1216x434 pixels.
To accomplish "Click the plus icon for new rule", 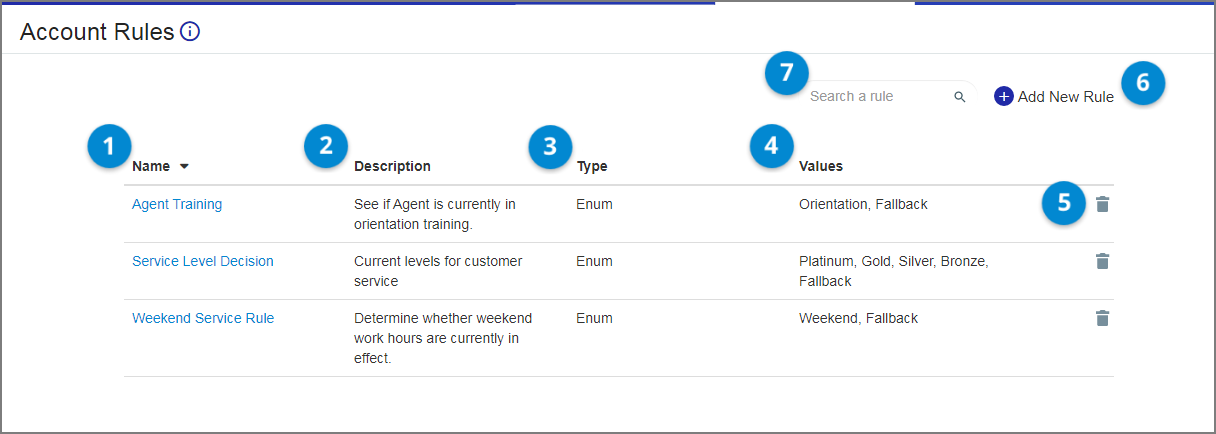I will pos(1004,97).
